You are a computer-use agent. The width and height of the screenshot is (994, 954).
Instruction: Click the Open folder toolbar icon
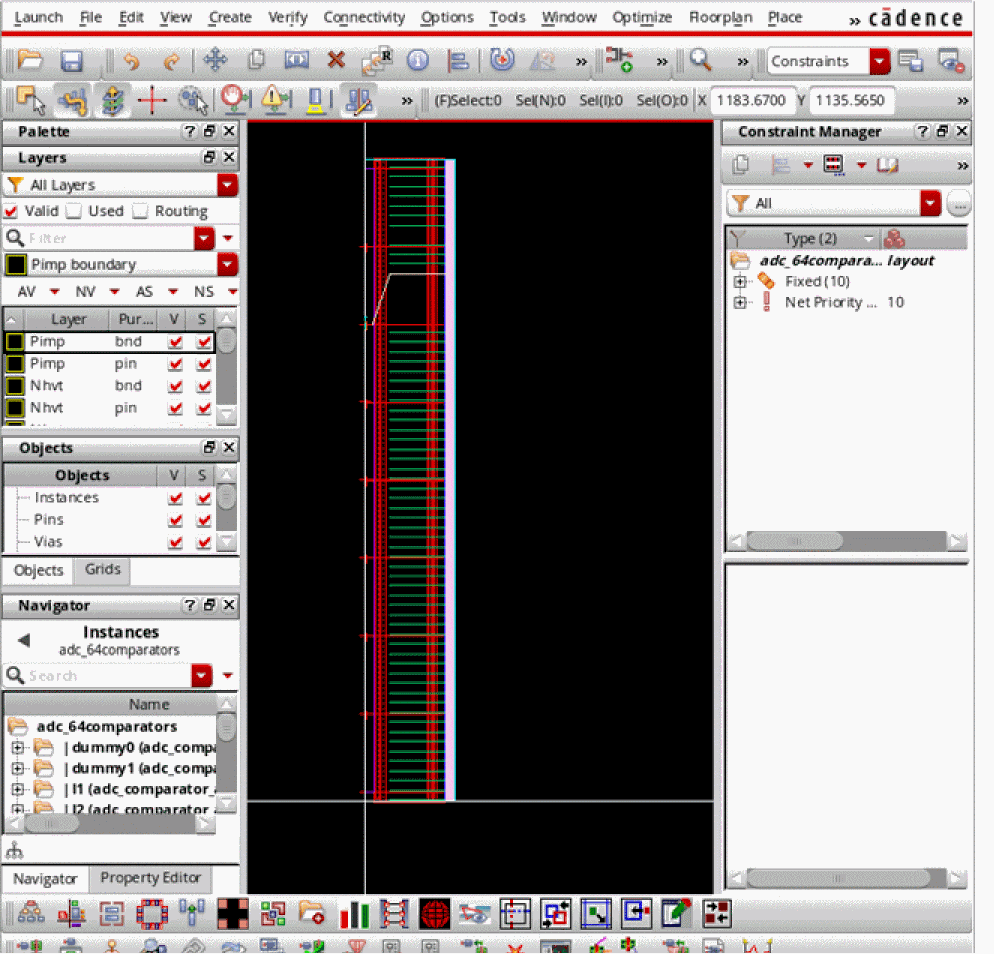tap(31, 61)
